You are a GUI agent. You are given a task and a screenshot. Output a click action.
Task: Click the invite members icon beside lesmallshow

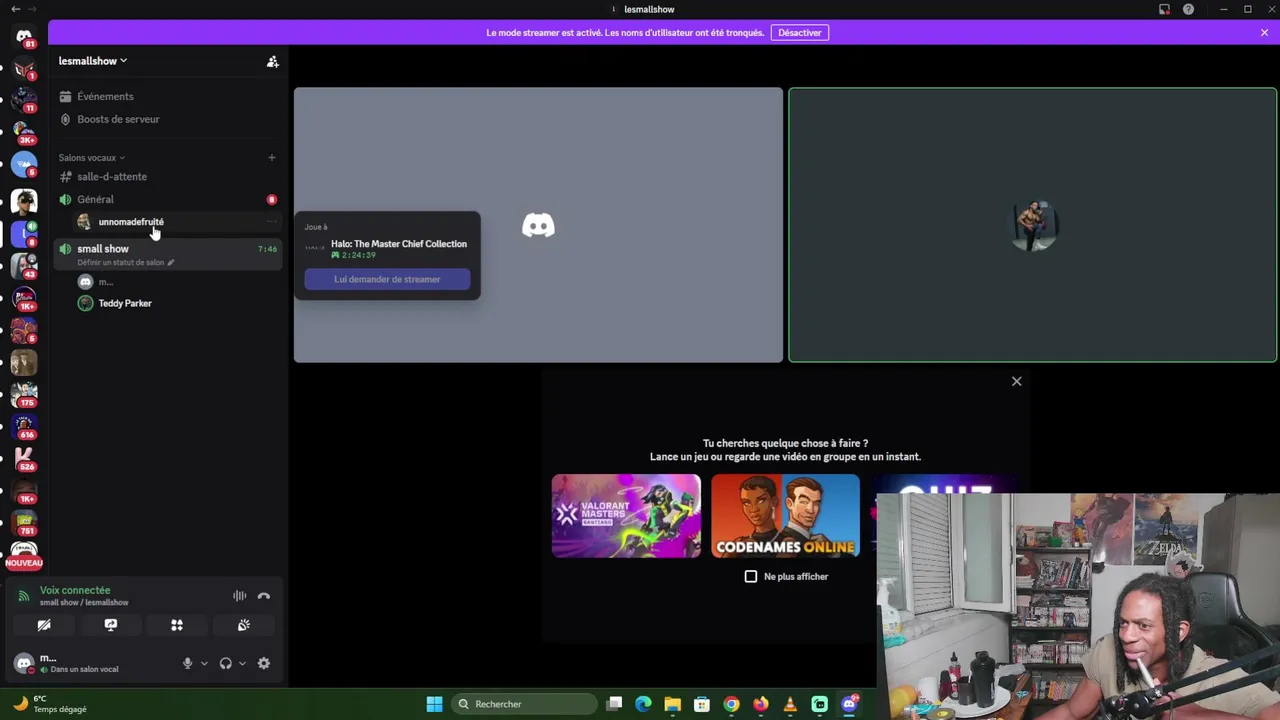coord(272,61)
